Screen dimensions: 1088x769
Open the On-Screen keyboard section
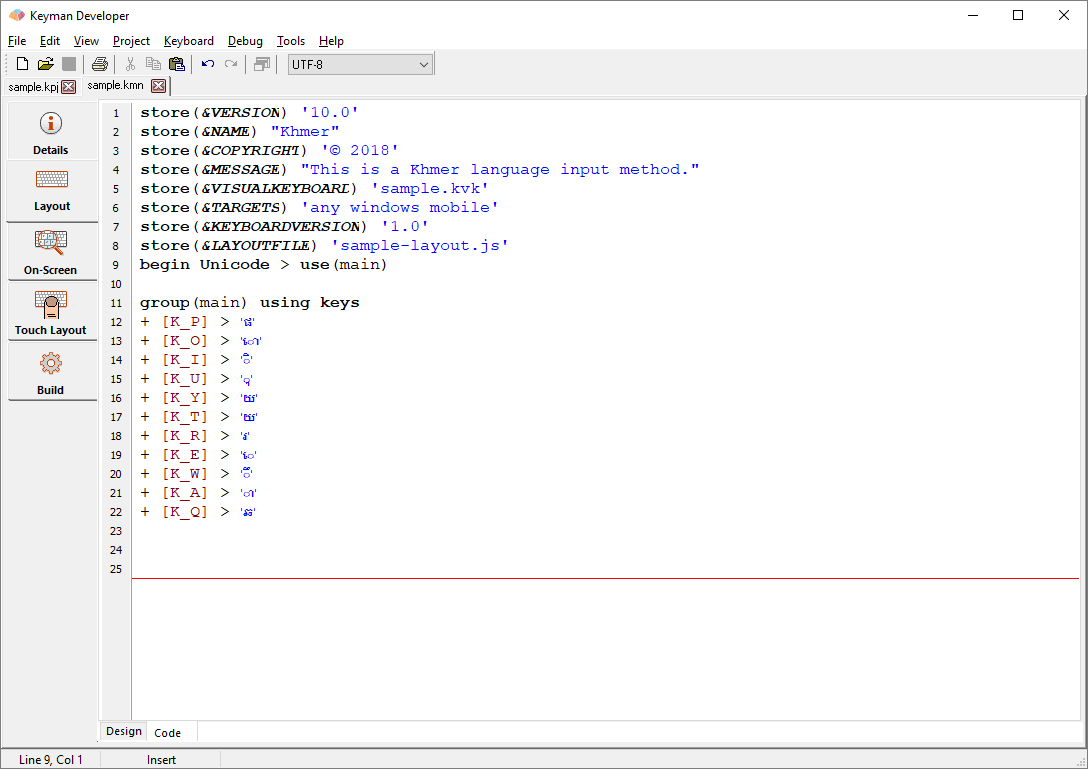pyautogui.click(x=51, y=253)
